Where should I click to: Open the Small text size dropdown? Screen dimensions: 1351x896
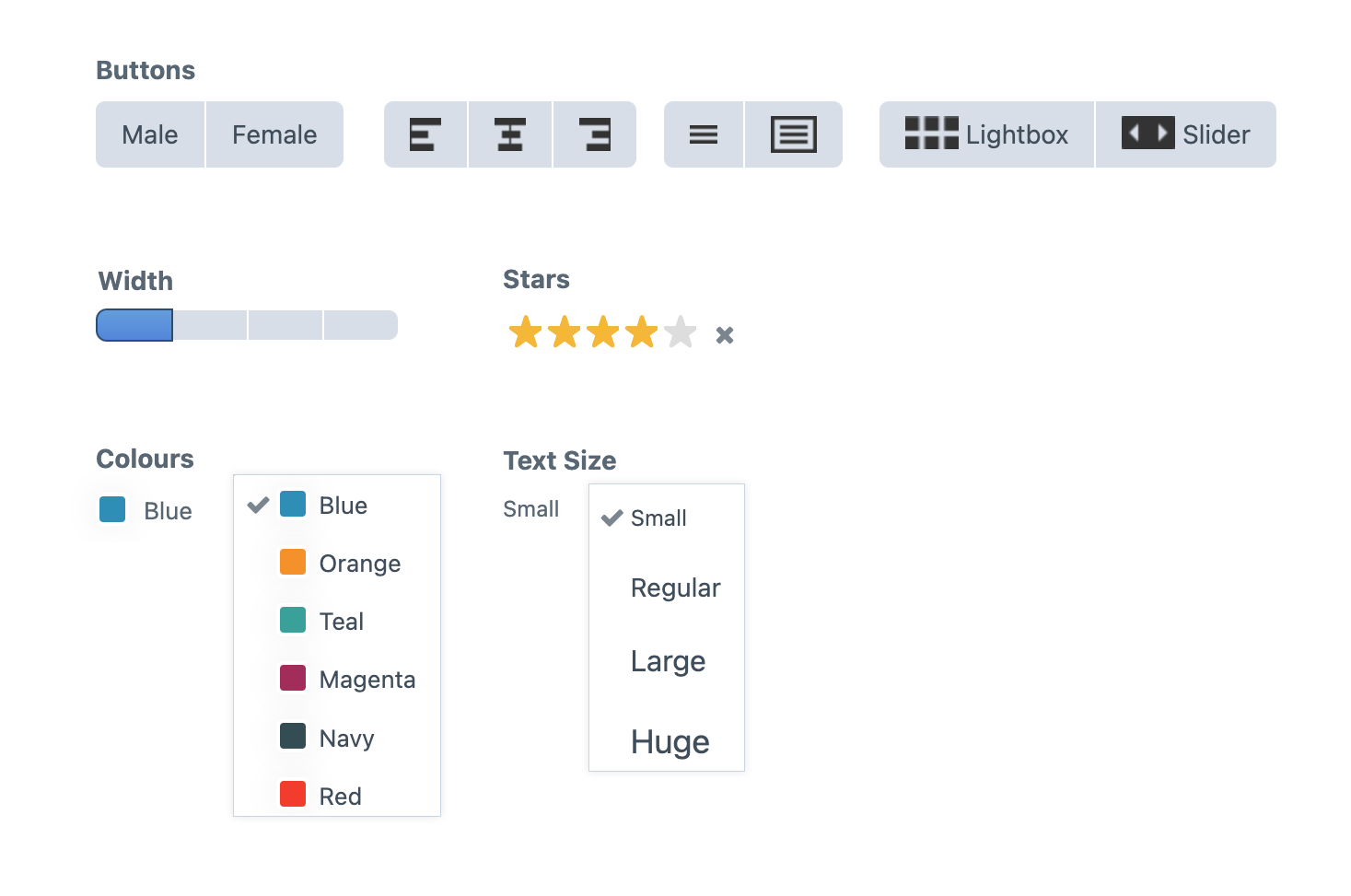[x=531, y=509]
